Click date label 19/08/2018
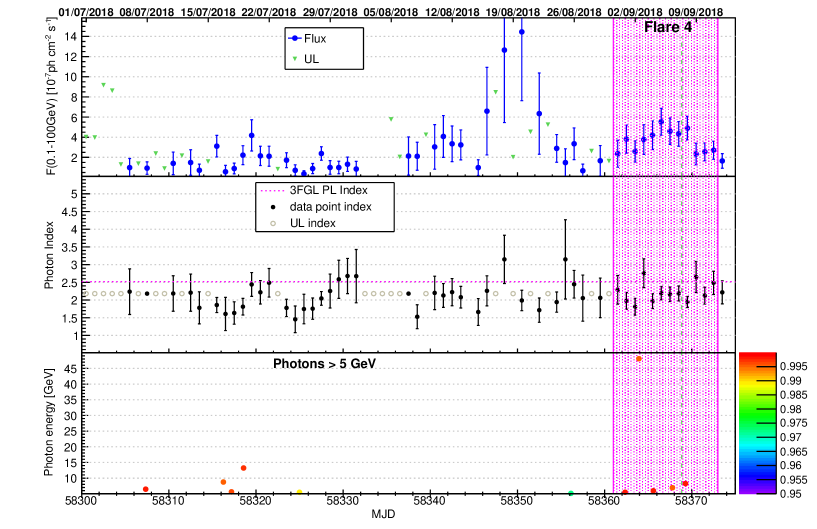 (x=513, y=12)
